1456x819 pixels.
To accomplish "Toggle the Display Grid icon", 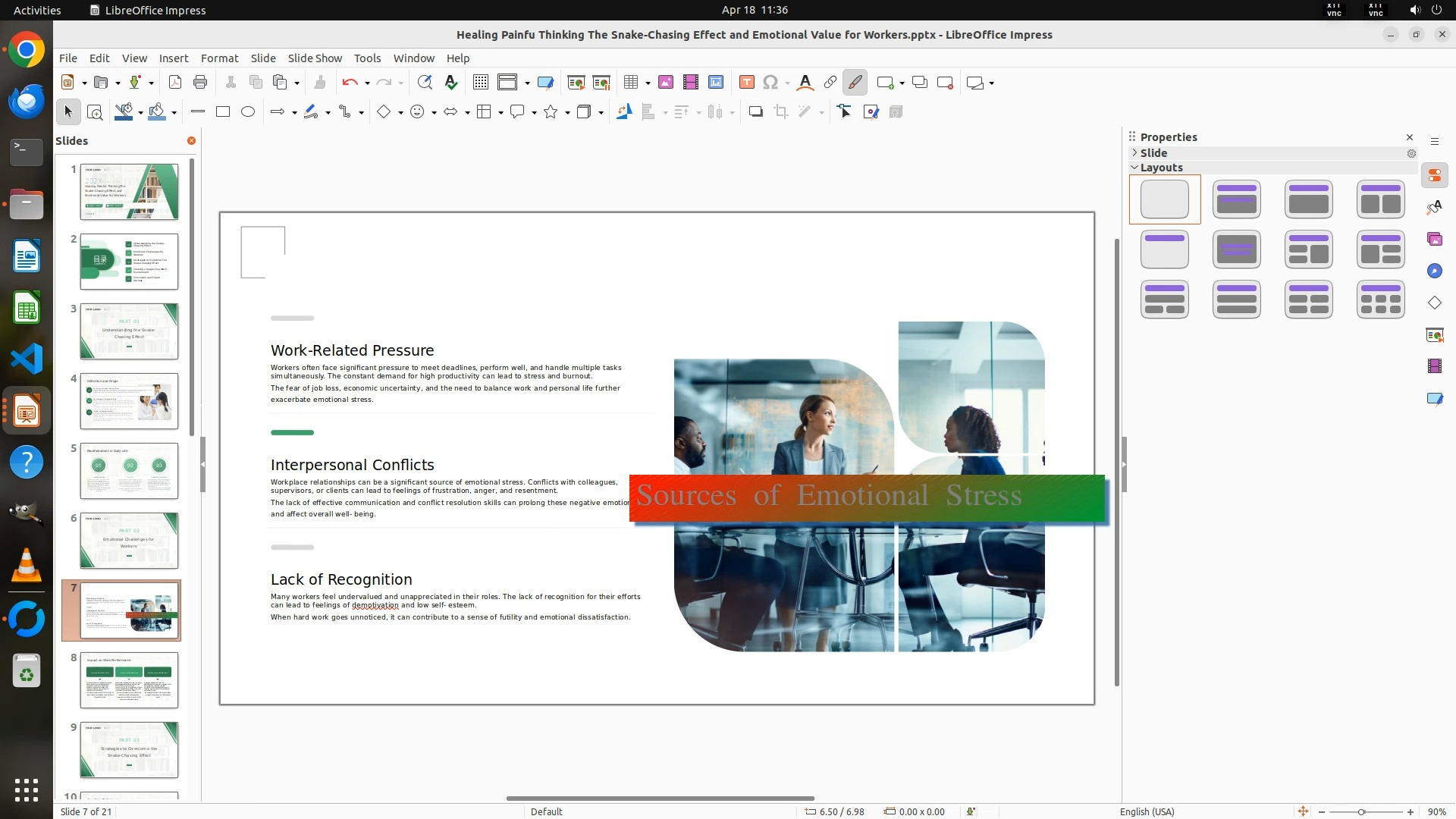I will tap(481, 83).
